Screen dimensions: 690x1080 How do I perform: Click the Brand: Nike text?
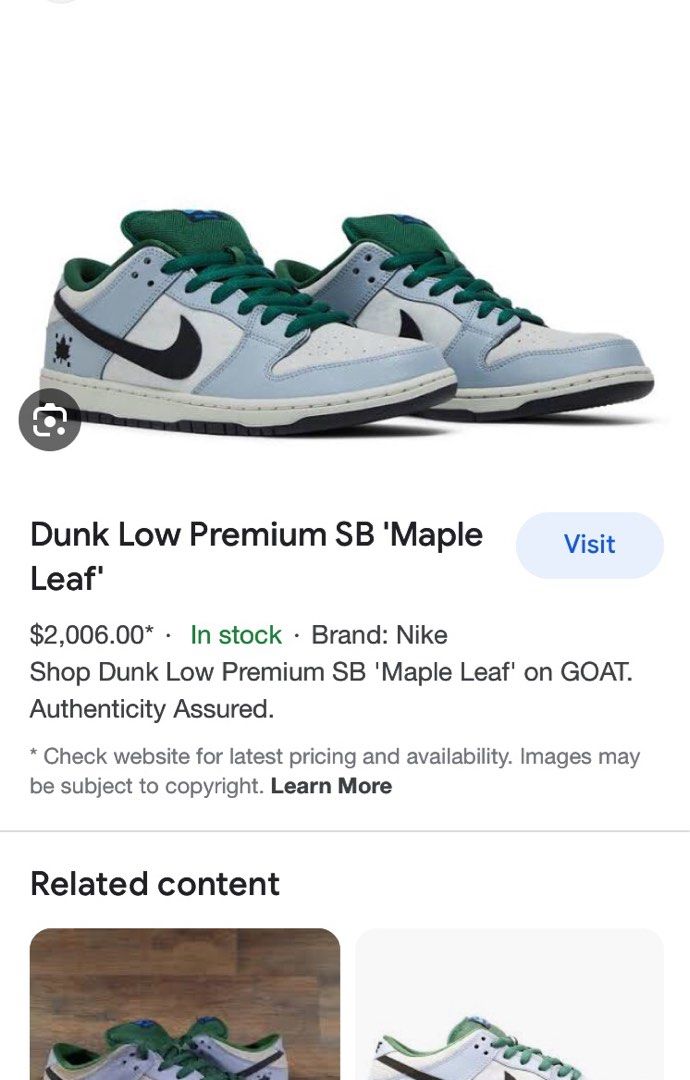pyautogui.click(x=379, y=634)
